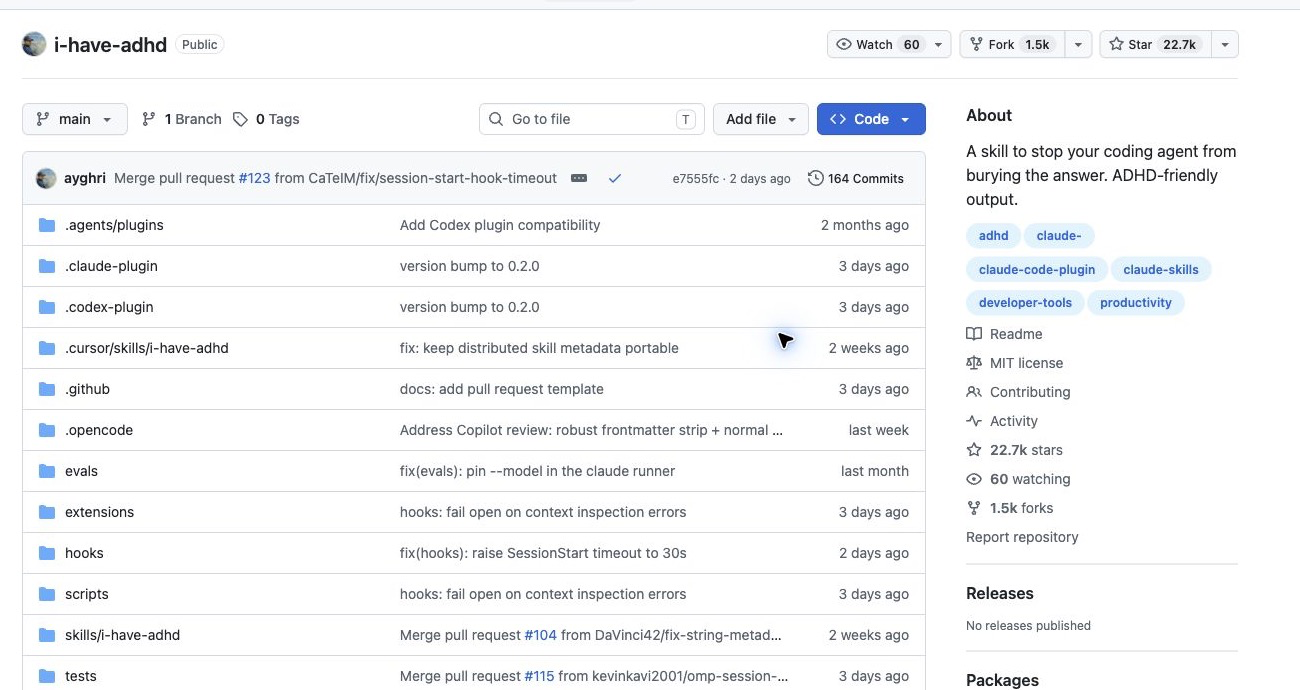The height and width of the screenshot is (690, 1300).
Task: Click the tag icon beside 0 Tags
Action: pos(240,119)
